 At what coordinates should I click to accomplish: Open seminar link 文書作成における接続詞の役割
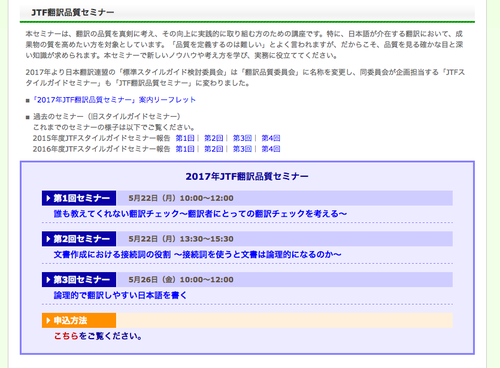point(197,254)
